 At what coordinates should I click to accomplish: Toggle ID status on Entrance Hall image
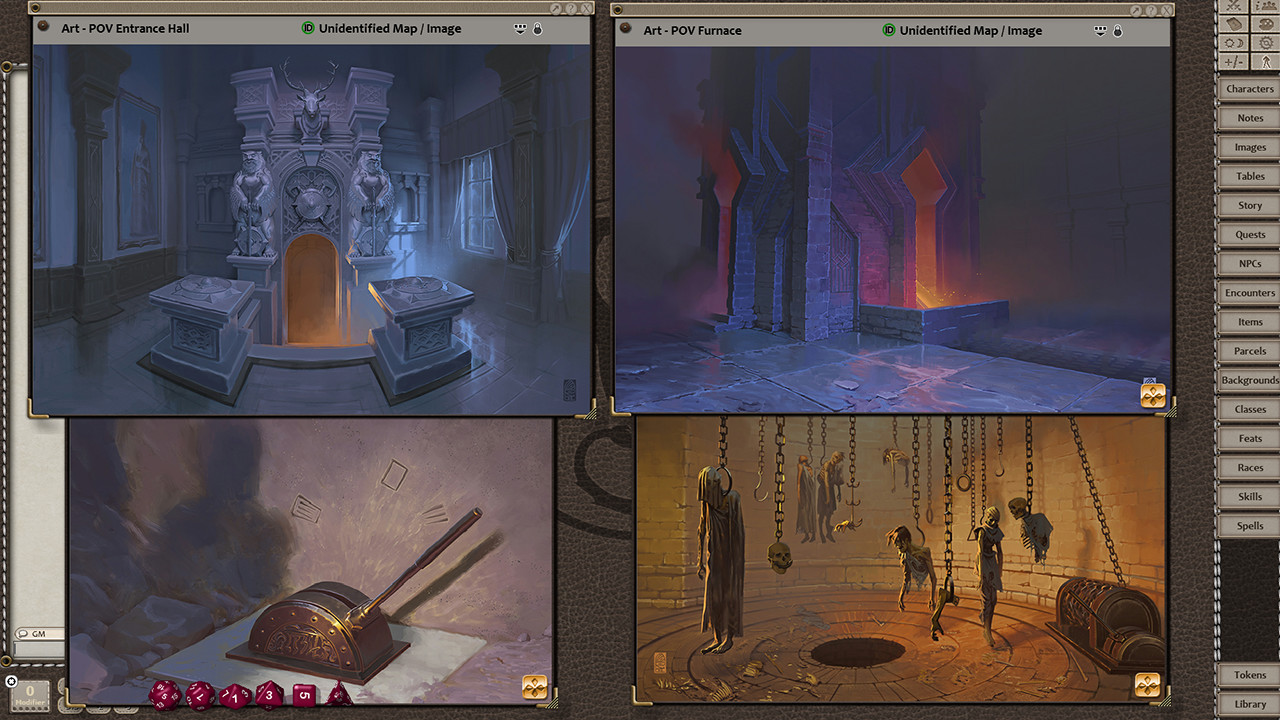(x=308, y=29)
